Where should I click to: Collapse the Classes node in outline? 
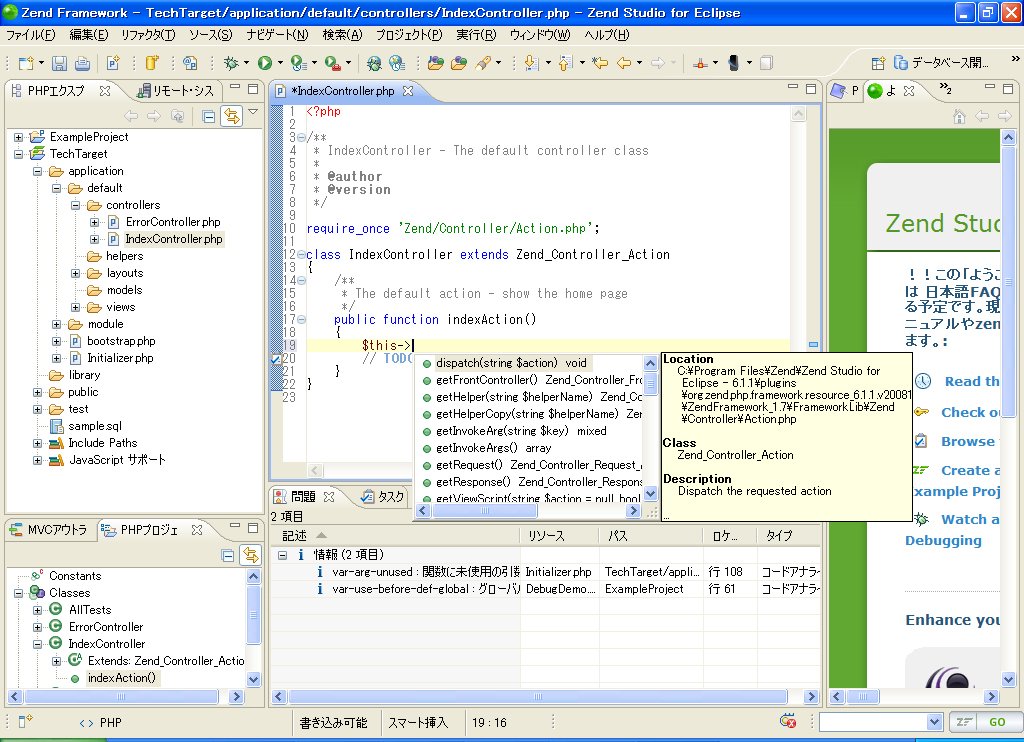tap(18, 593)
